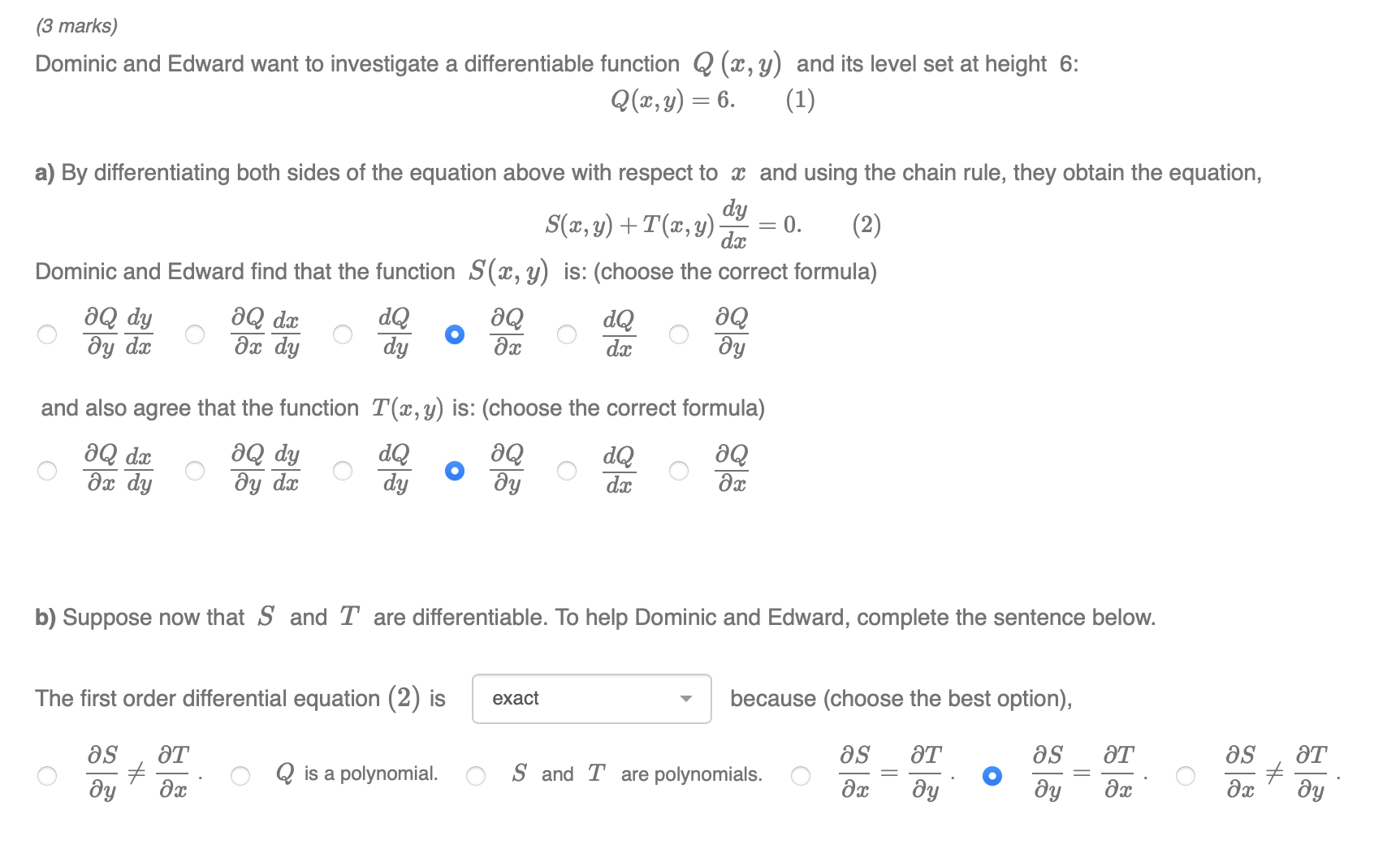Image resolution: width=1400 pixels, height=849 pixels.
Task: Select the ∂Q/∂y dy/dx option for S(x,y)
Action: [x=46, y=334]
